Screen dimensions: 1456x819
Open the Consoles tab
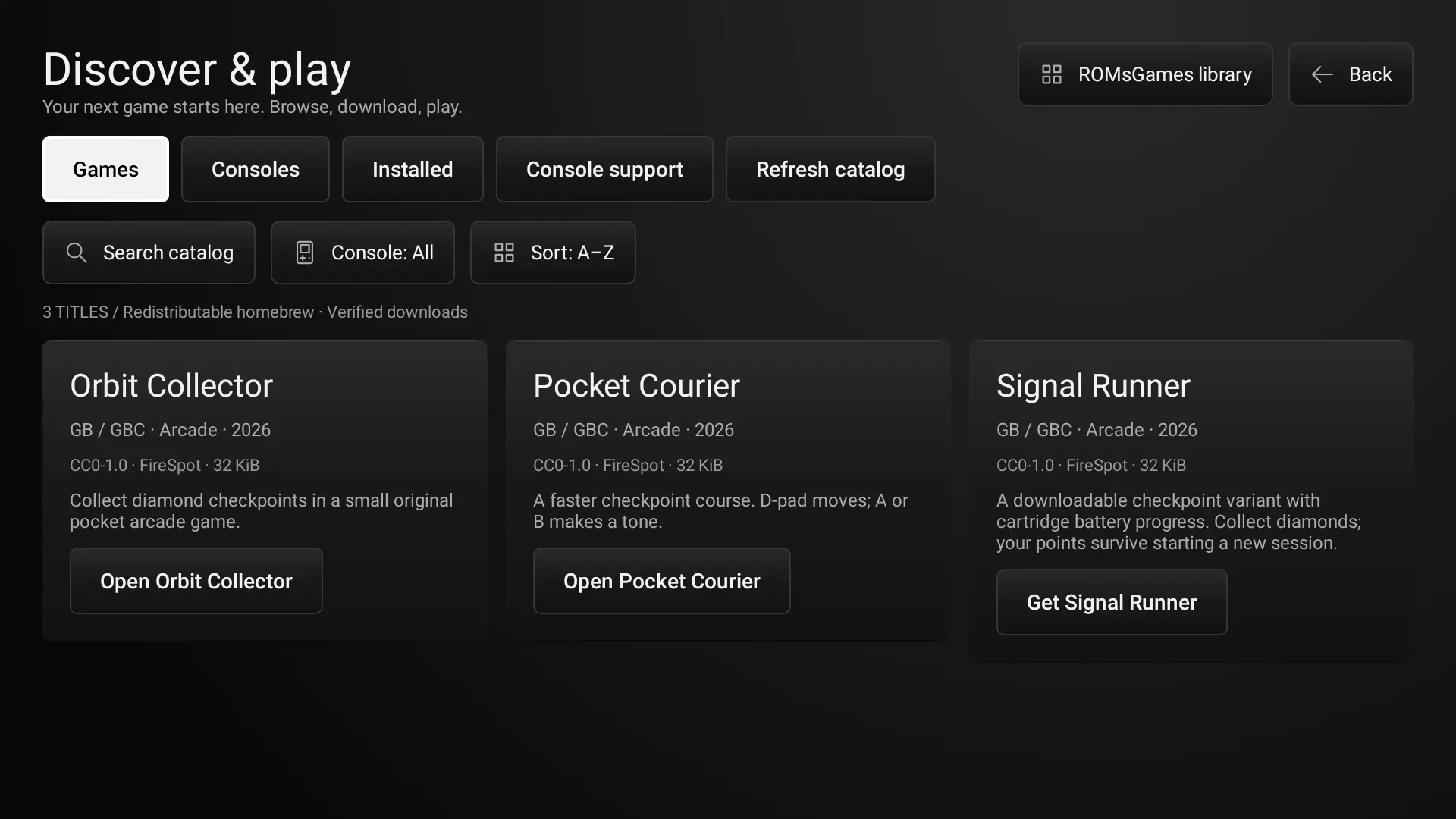pos(256,169)
